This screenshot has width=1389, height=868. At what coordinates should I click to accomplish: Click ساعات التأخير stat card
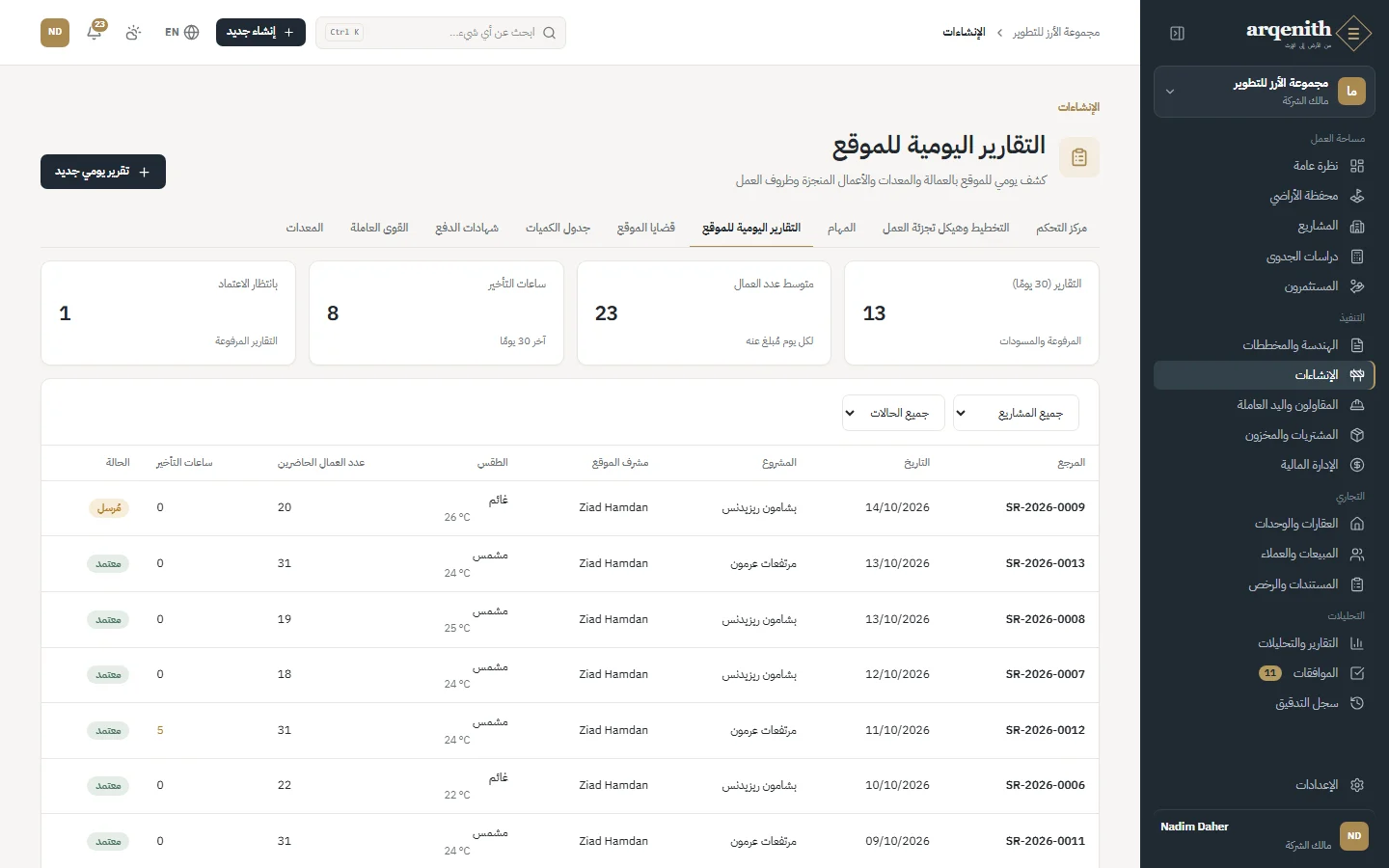pyautogui.click(x=436, y=313)
